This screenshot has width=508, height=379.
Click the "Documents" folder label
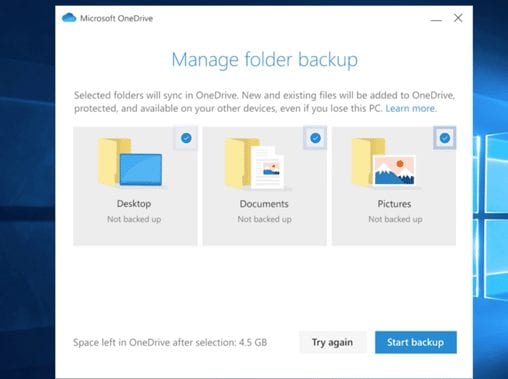pos(264,204)
